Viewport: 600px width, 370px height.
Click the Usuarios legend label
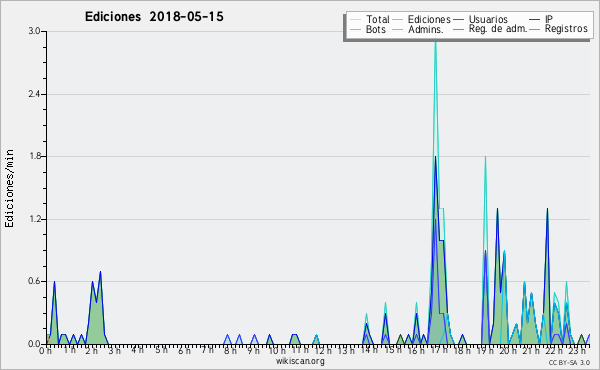coord(488,19)
